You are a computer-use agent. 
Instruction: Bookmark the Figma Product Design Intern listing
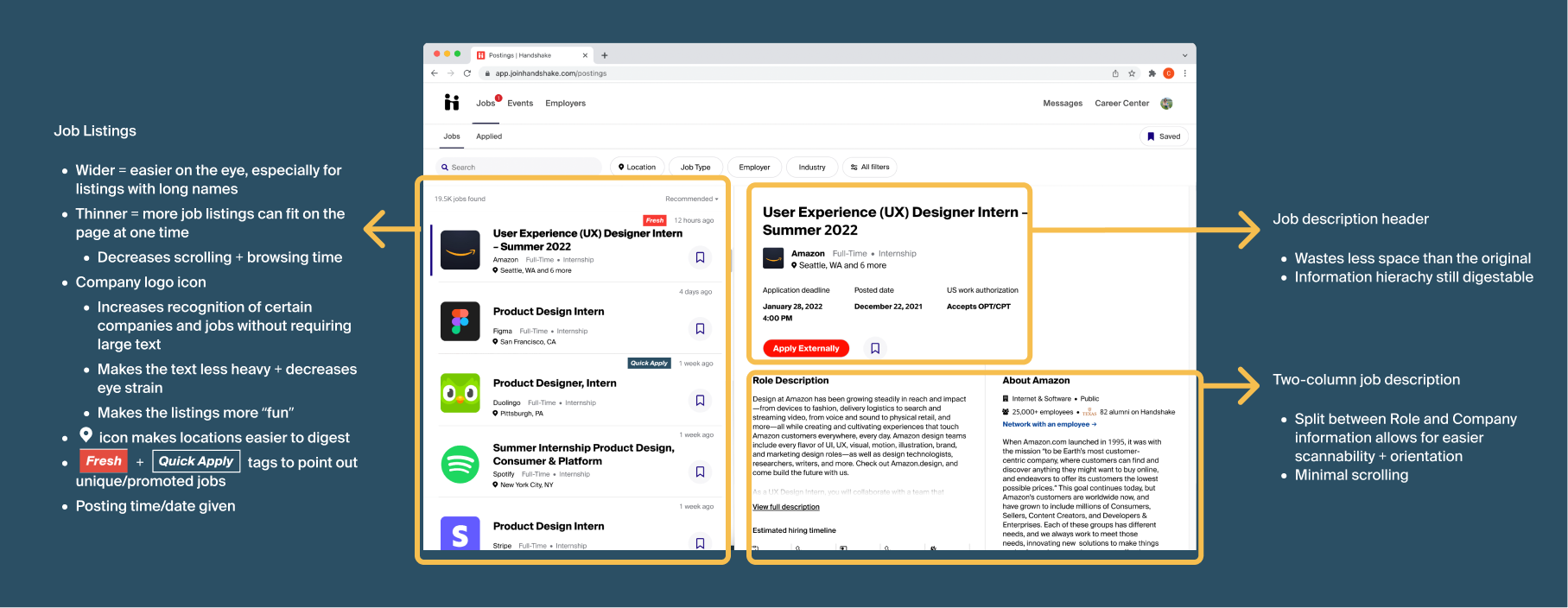tap(700, 329)
